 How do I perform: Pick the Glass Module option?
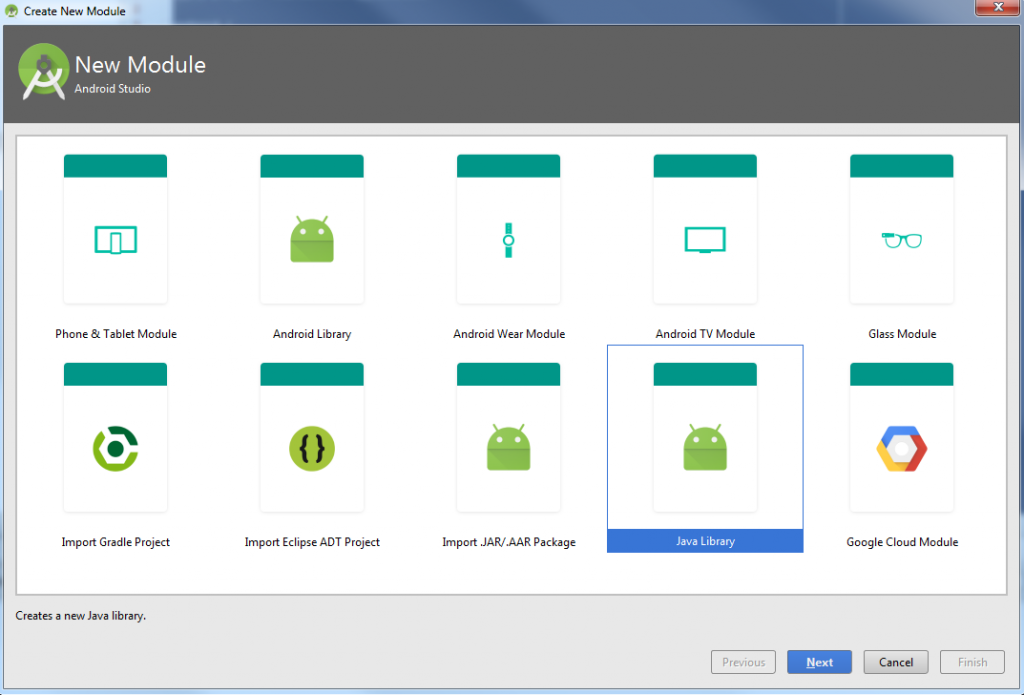coord(901,228)
